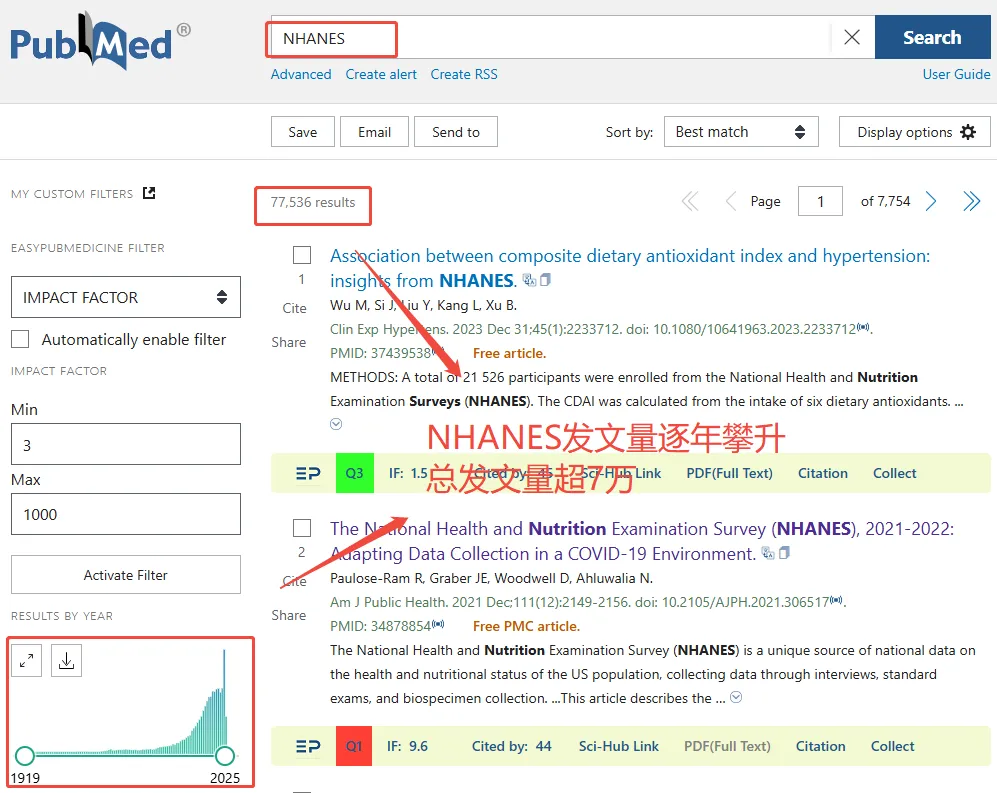Click PMID 37439538 text

pos(381,353)
